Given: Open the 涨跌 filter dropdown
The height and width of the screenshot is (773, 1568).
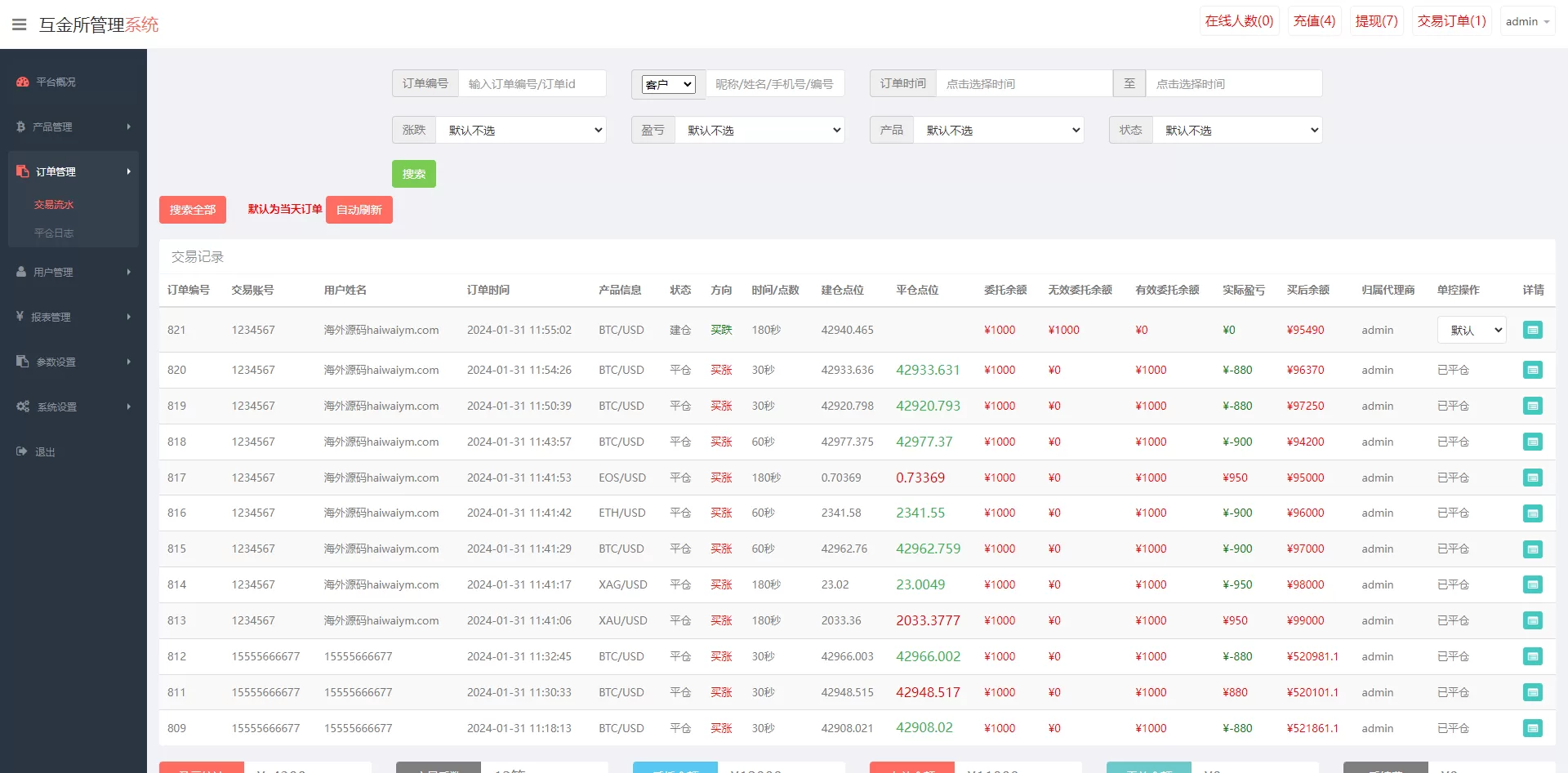Looking at the screenshot, I should coord(521,130).
